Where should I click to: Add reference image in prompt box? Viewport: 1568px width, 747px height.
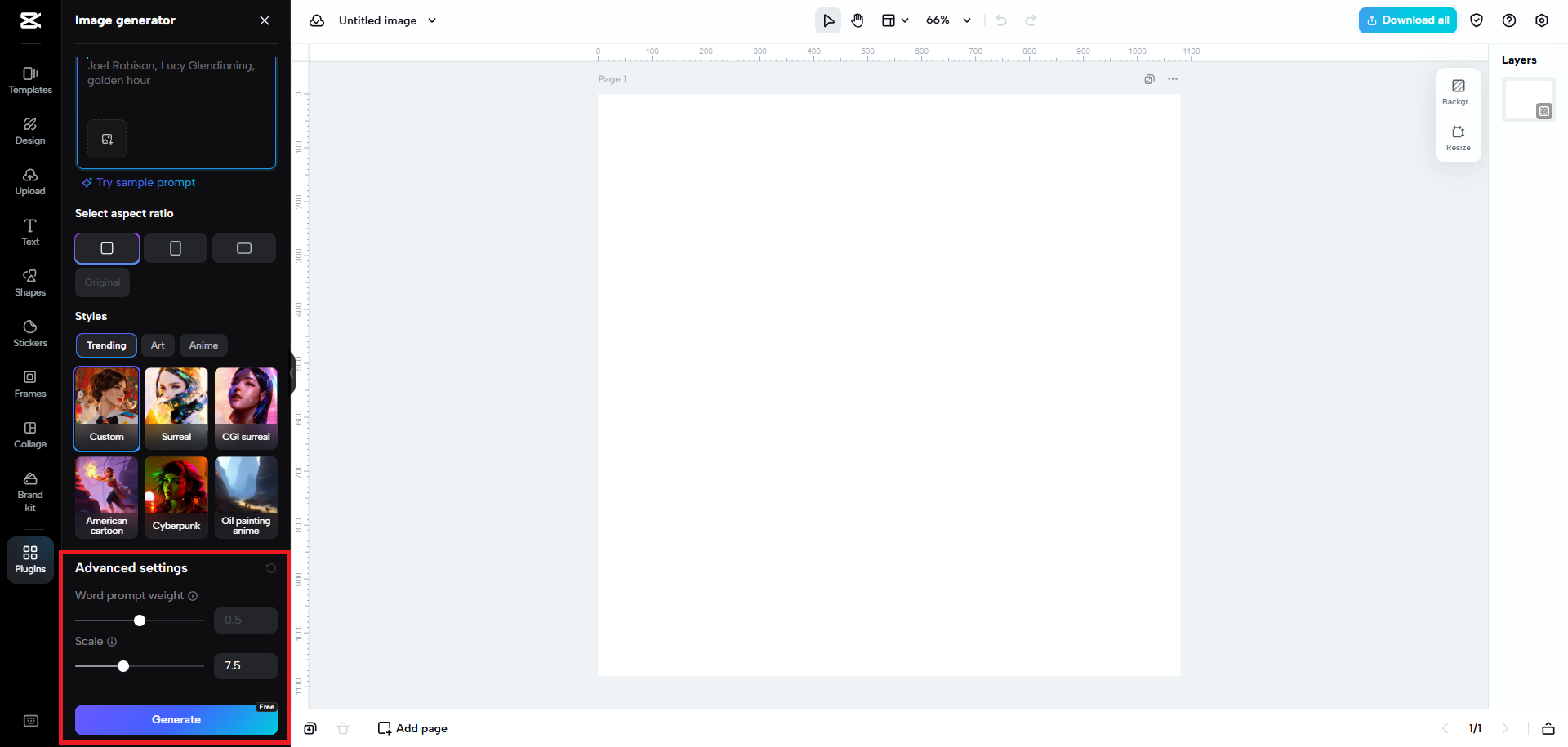[107, 139]
